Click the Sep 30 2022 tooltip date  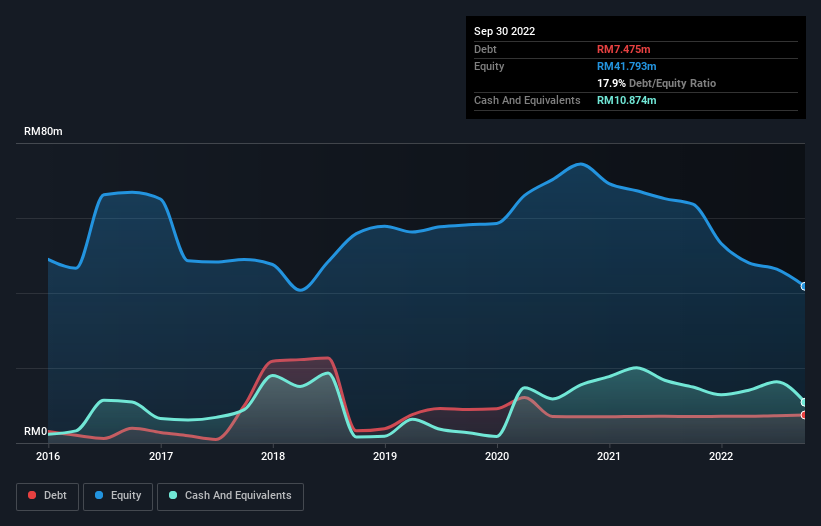click(x=504, y=31)
